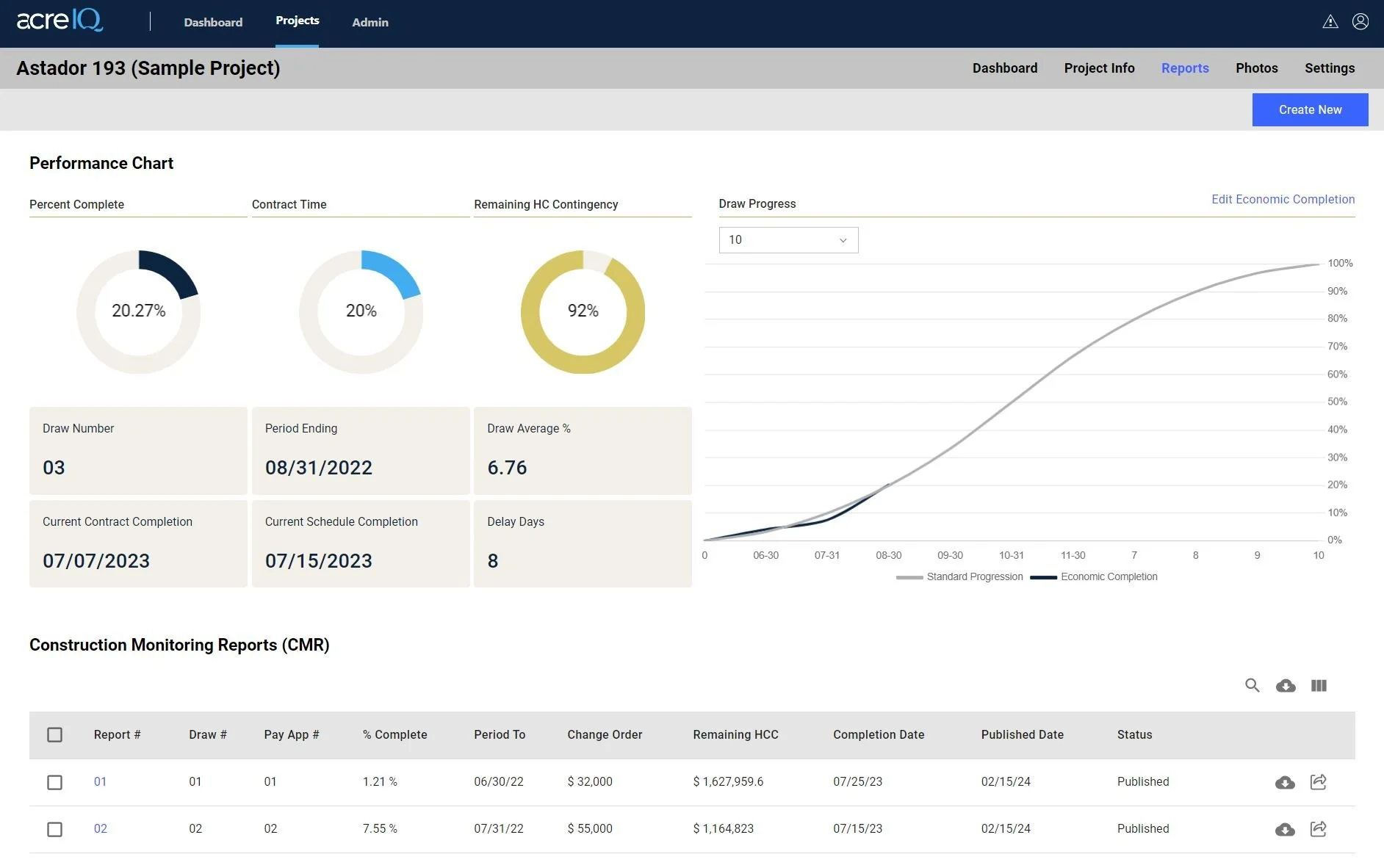Open the project Settings tab
The height and width of the screenshot is (868, 1384).
1330,68
